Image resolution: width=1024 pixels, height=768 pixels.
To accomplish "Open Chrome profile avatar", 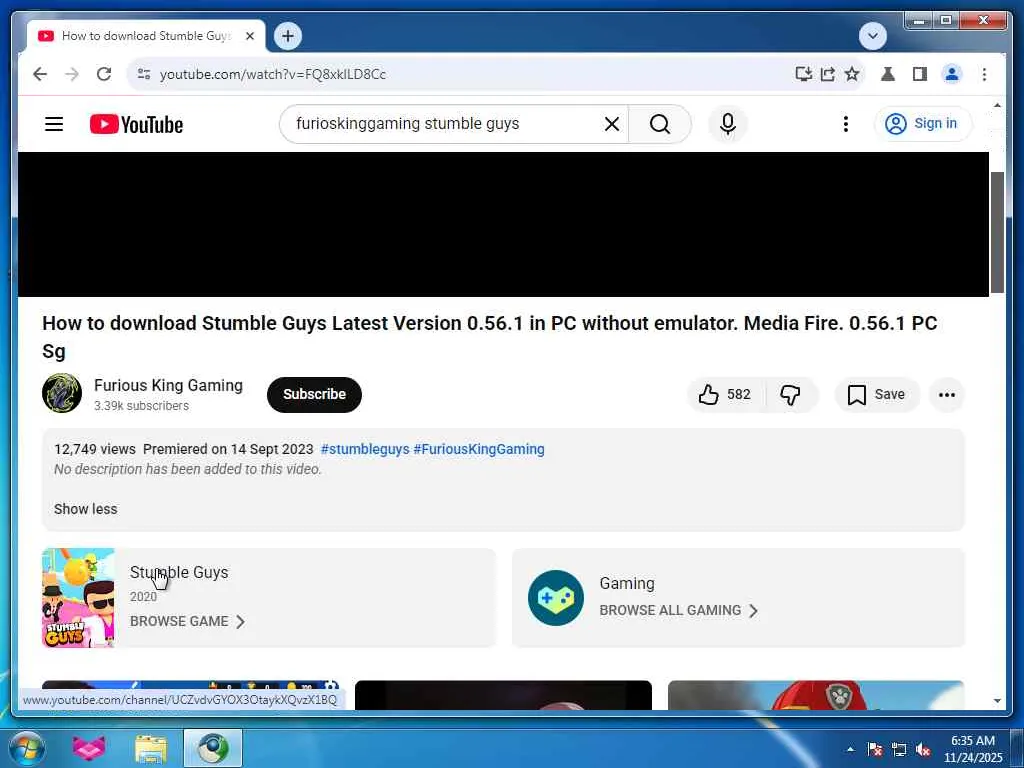I will (x=952, y=74).
